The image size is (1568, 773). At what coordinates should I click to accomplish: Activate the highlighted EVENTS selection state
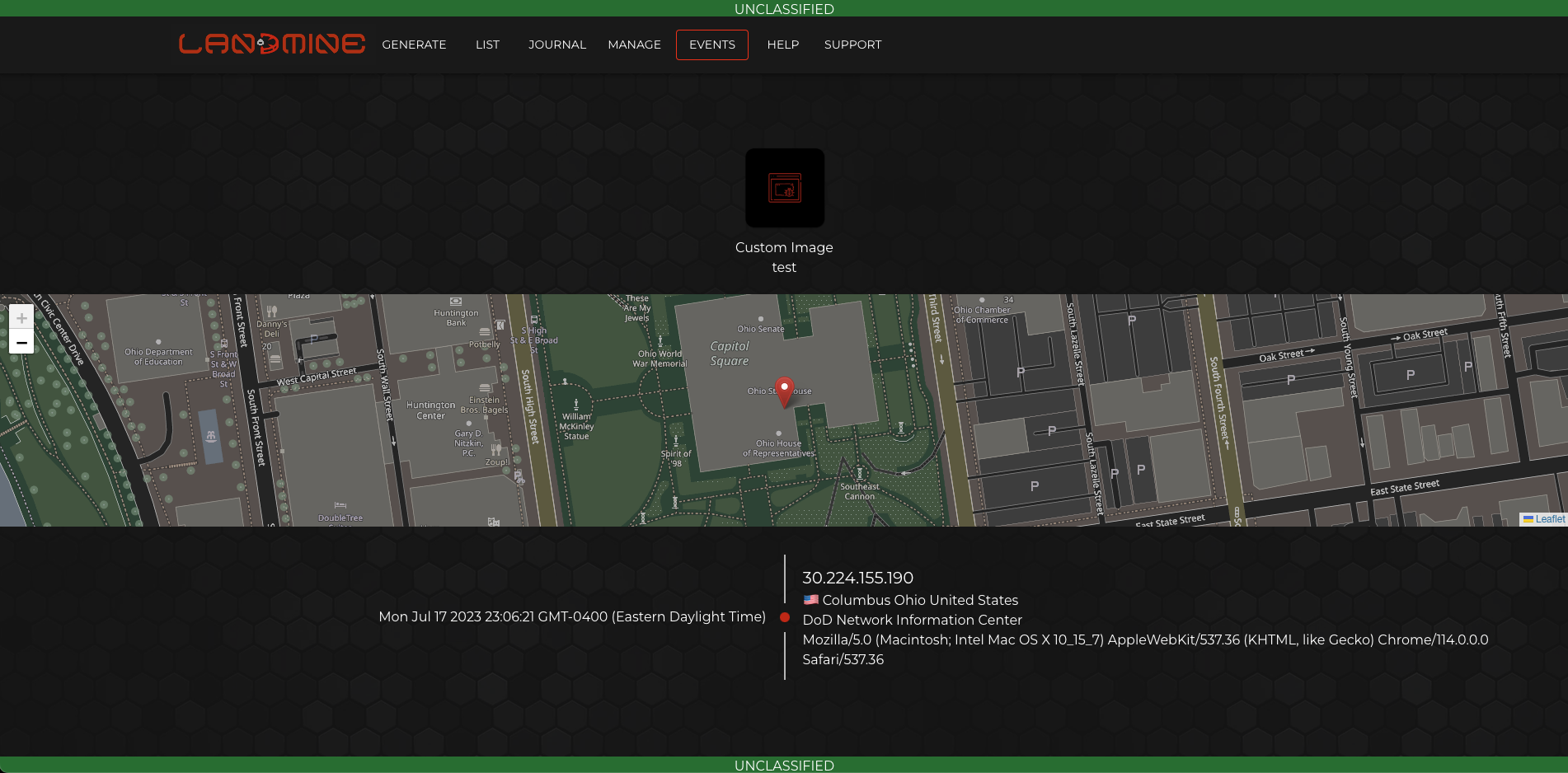(x=711, y=45)
